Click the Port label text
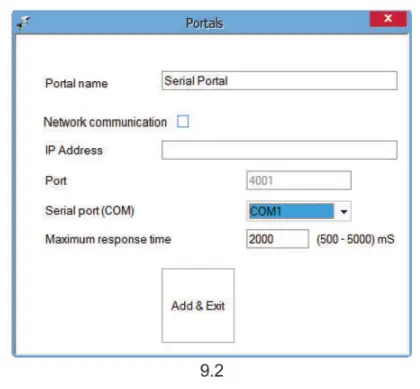The width and height of the screenshot is (420, 389). 56,181
